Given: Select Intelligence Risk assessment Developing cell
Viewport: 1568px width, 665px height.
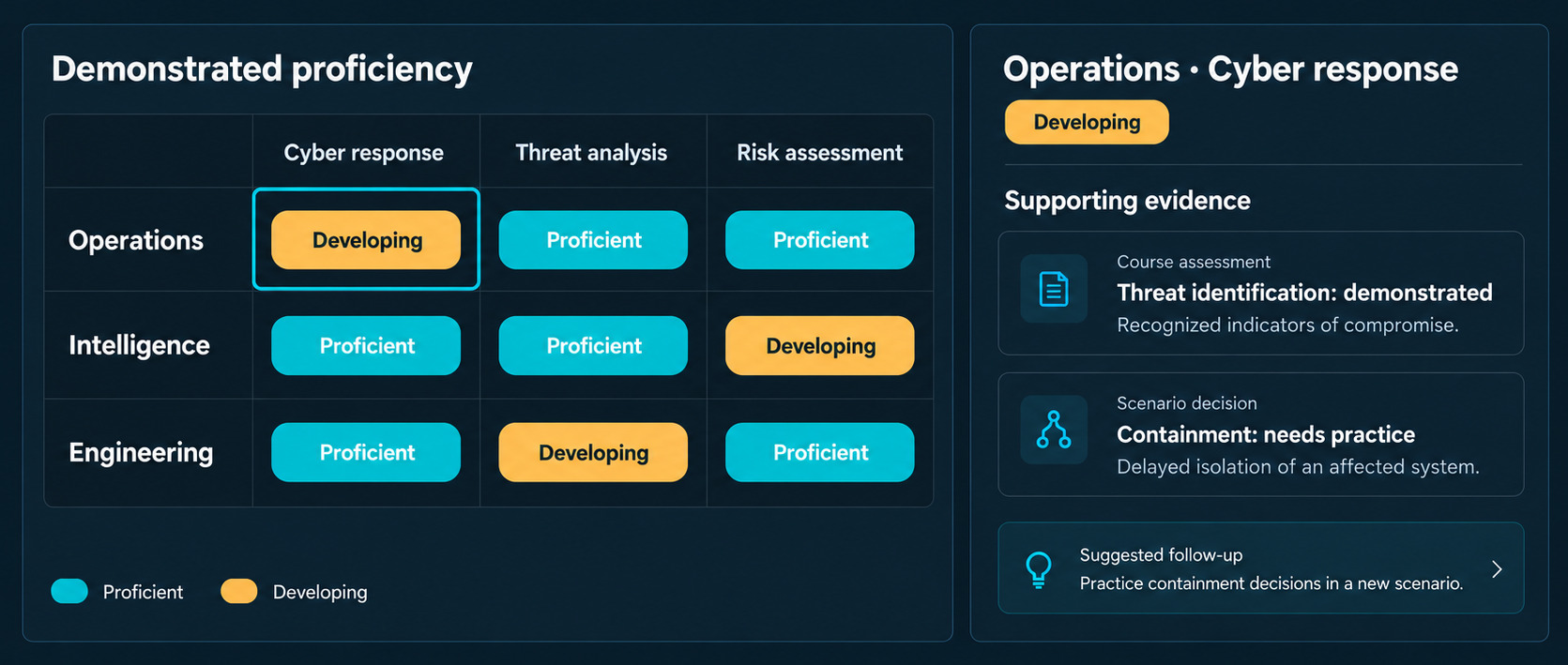Looking at the screenshot, I should click(x=820, y=346).
